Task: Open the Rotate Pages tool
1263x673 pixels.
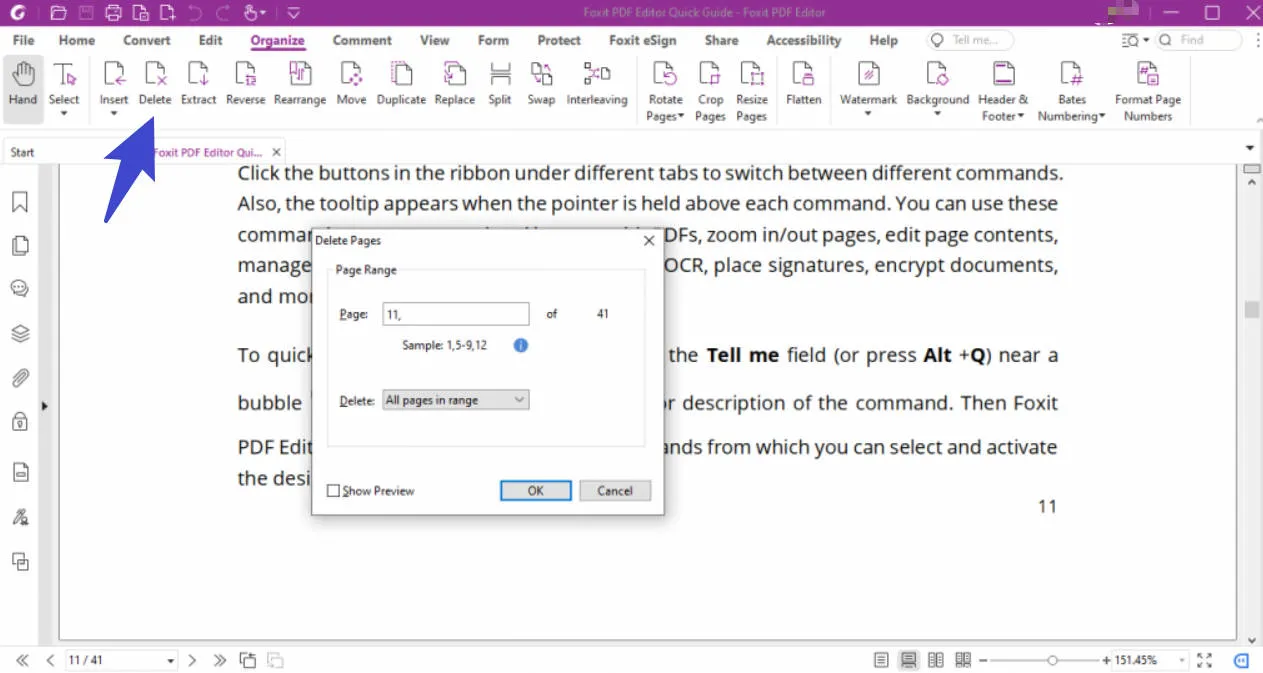Action: point(664,88)
